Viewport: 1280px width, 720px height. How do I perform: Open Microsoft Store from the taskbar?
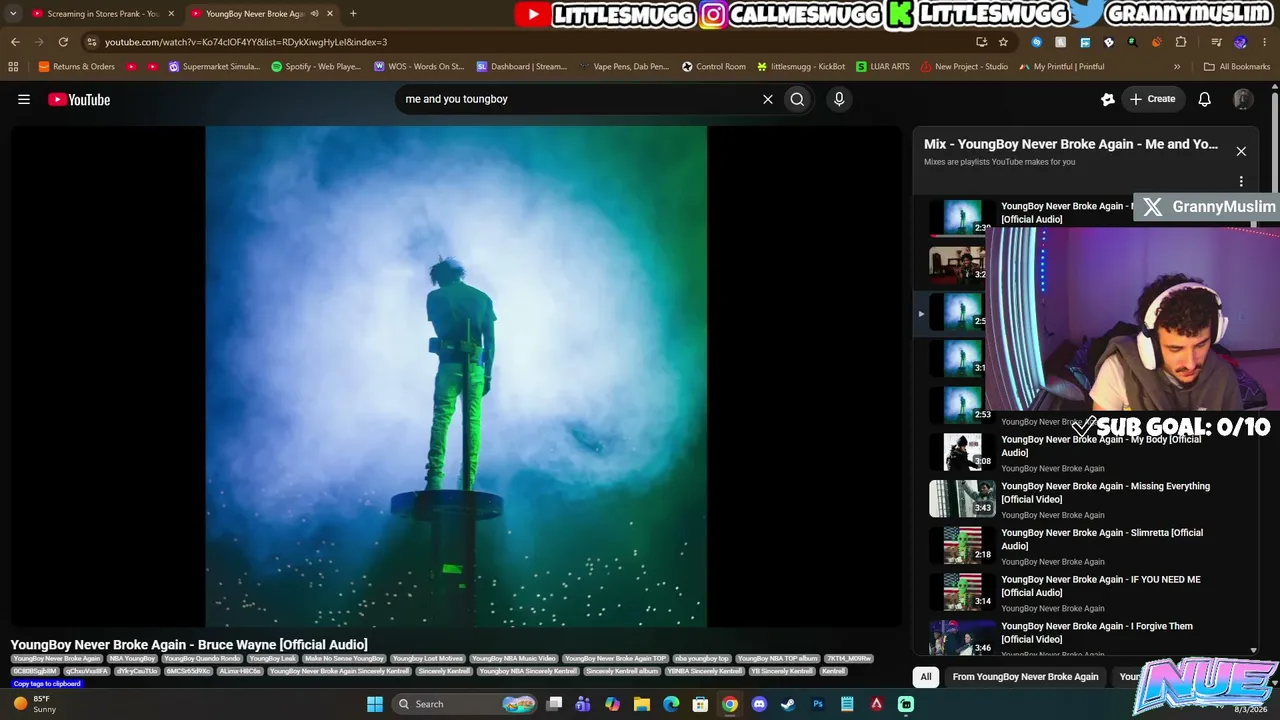pos(701,704)
